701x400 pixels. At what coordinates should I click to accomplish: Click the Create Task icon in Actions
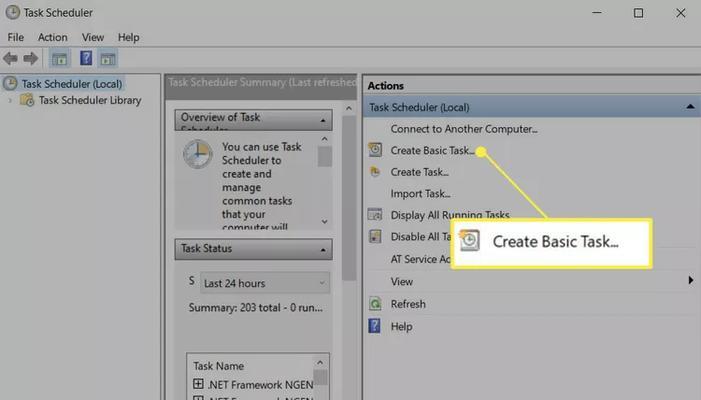375,172
